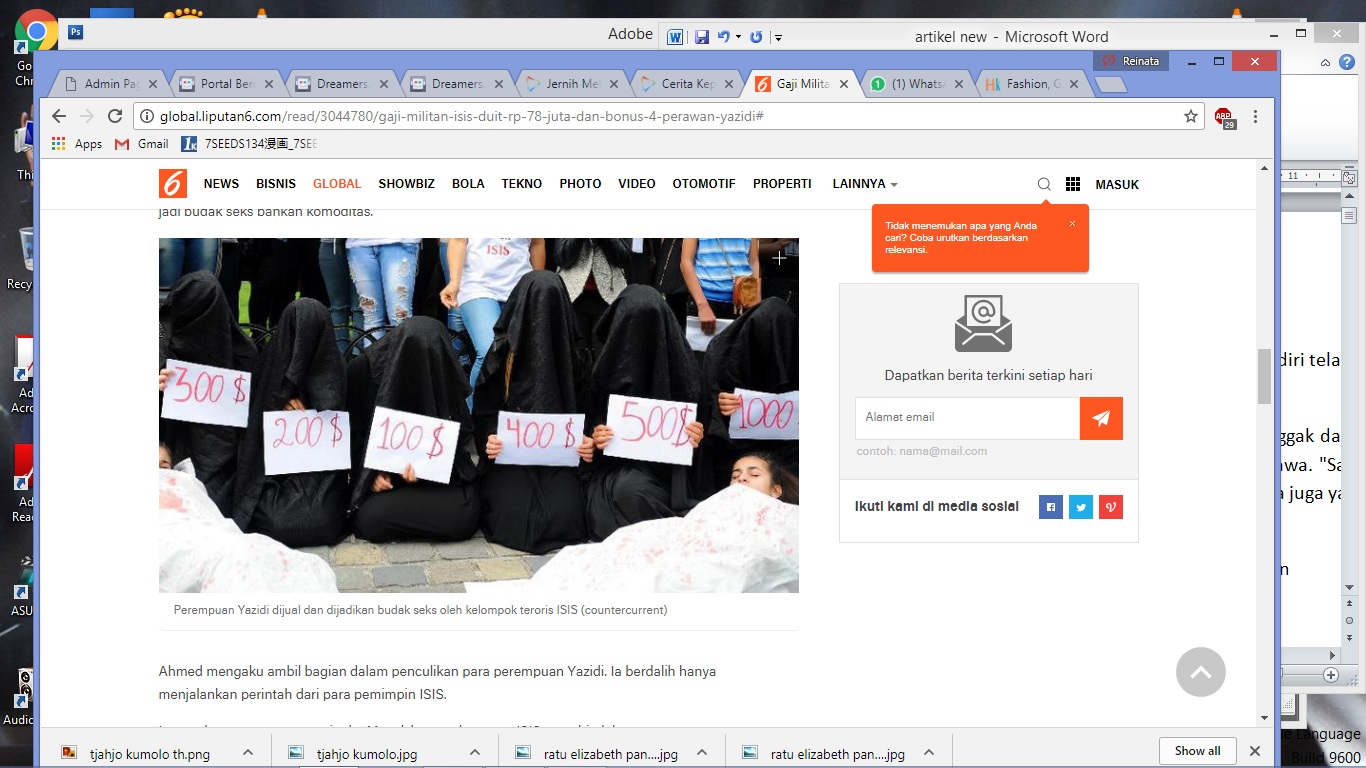Expand the LAINNYA navigation dropdown
Viewport: 1366px width, 768px height.
click(865, 184)
